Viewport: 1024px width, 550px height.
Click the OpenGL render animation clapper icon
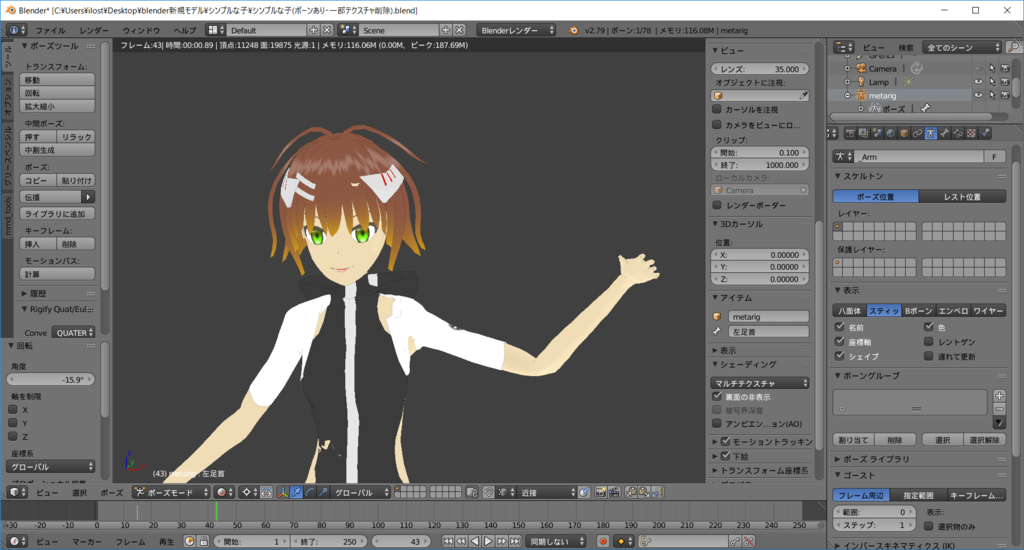point(614,492)
